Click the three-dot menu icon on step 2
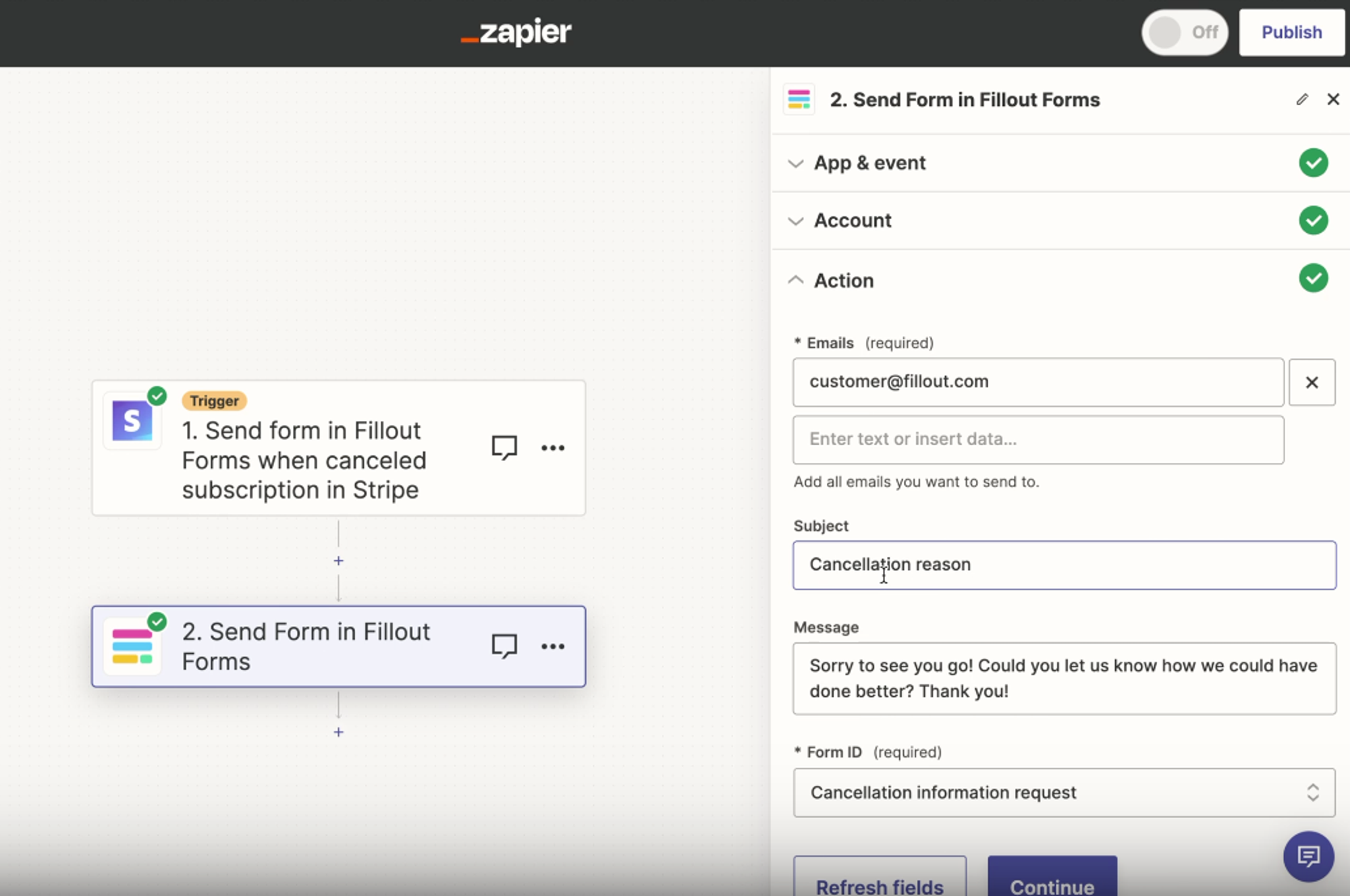This screenshot has height=896, width=1350. point(555,645)
